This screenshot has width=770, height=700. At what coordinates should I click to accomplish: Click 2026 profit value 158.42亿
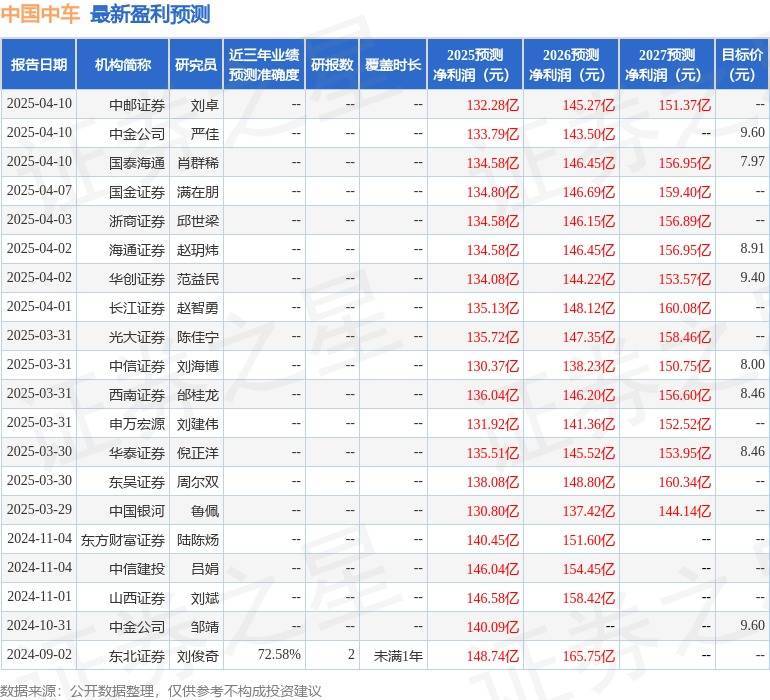coord(589,597)
